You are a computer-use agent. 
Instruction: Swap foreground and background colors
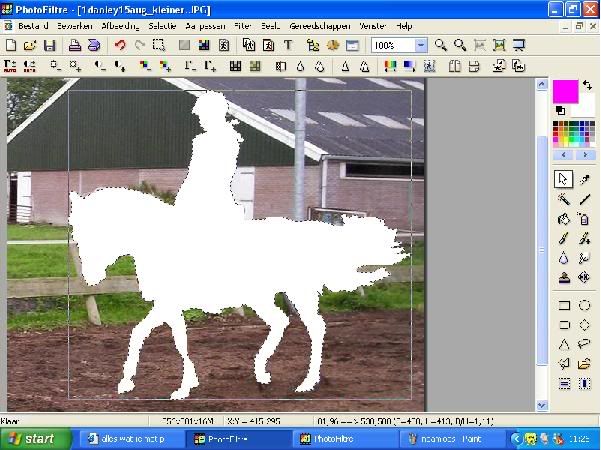587,85
